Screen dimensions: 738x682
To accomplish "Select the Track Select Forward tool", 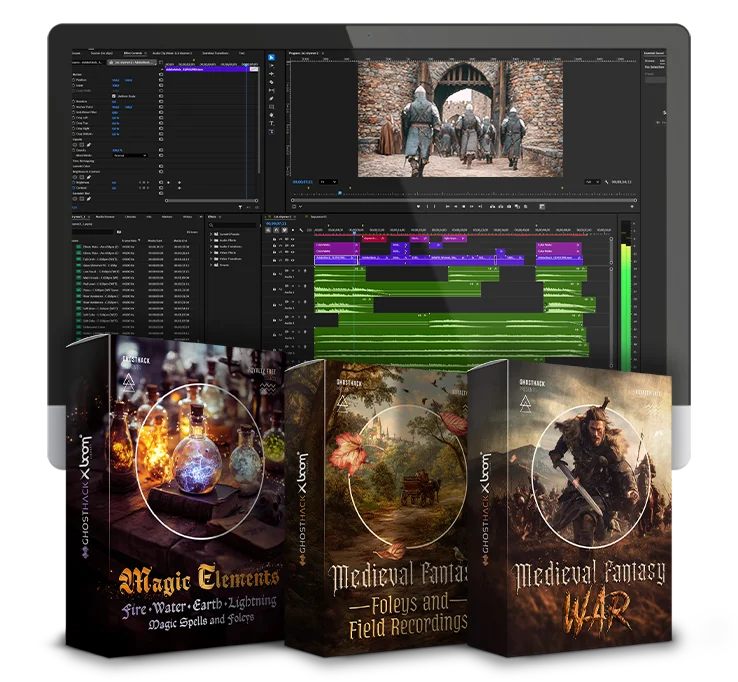I will (272, 65).
